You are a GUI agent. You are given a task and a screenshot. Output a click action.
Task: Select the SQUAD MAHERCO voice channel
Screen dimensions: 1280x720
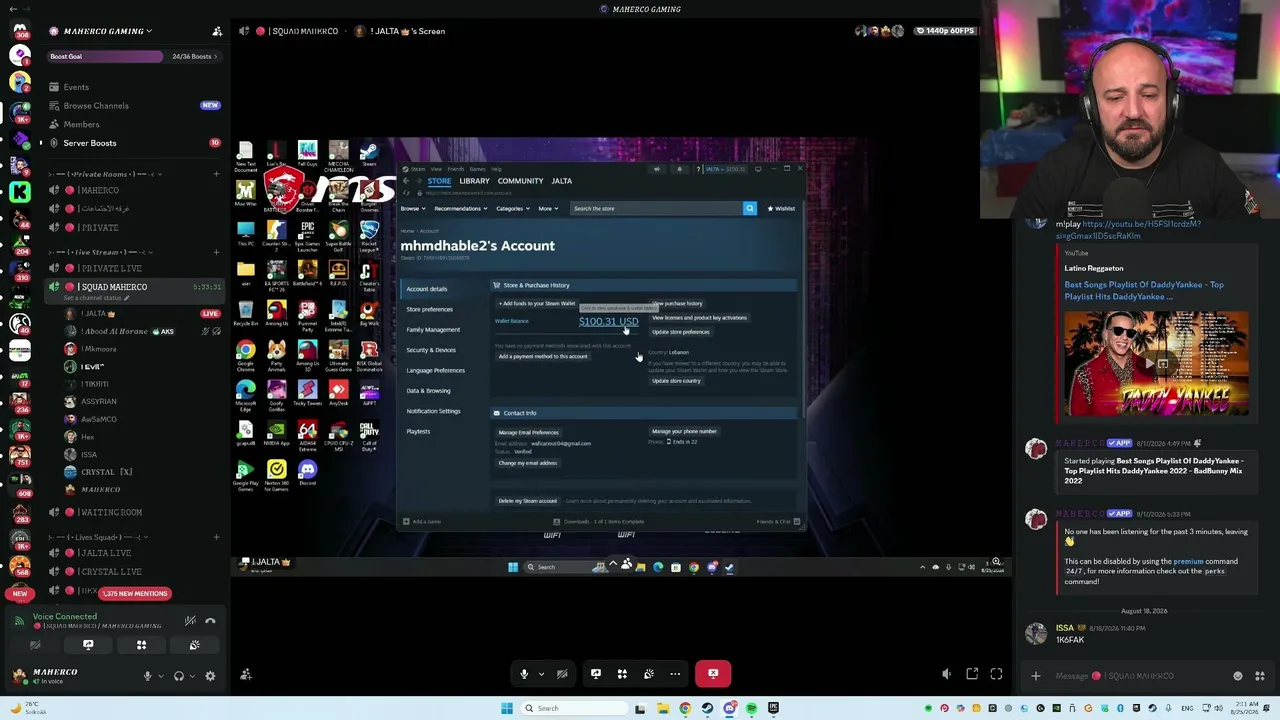click(112, 287)
